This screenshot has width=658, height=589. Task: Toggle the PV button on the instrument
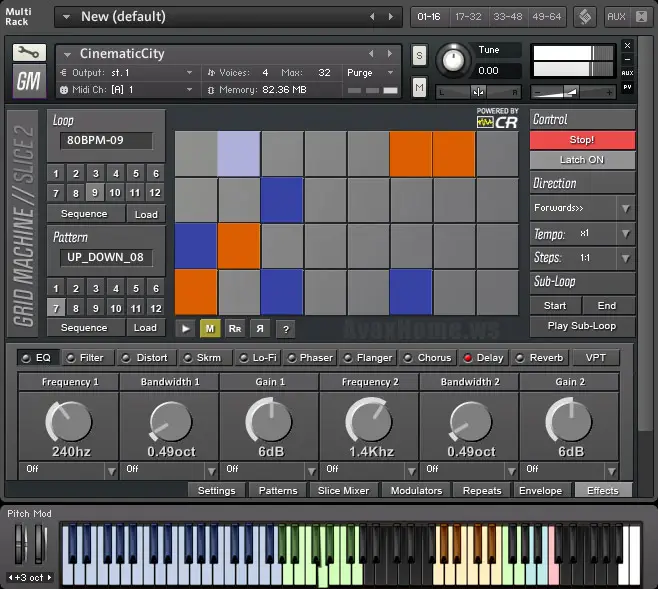pos(627,87)
